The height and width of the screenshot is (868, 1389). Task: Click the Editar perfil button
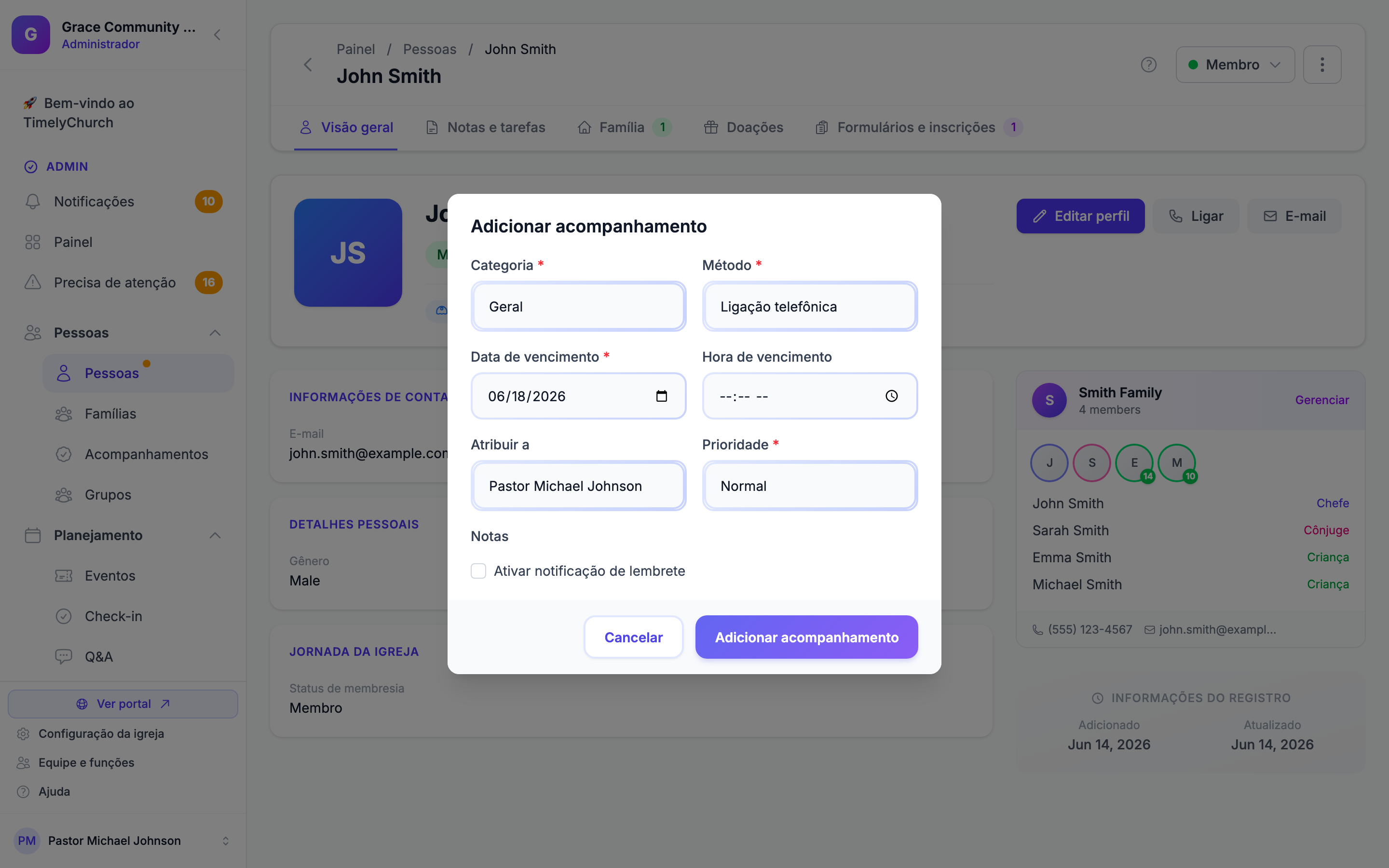point(1080,217)
